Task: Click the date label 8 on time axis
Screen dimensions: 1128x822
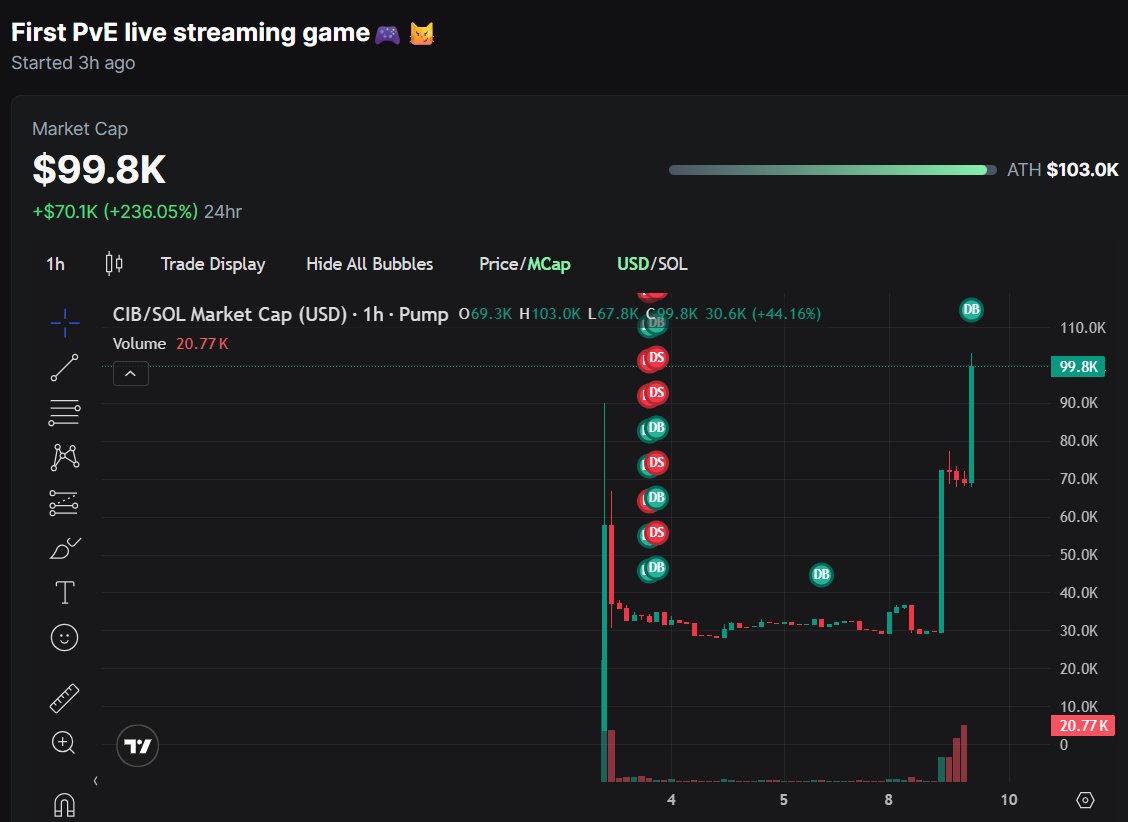Action: 888,800
